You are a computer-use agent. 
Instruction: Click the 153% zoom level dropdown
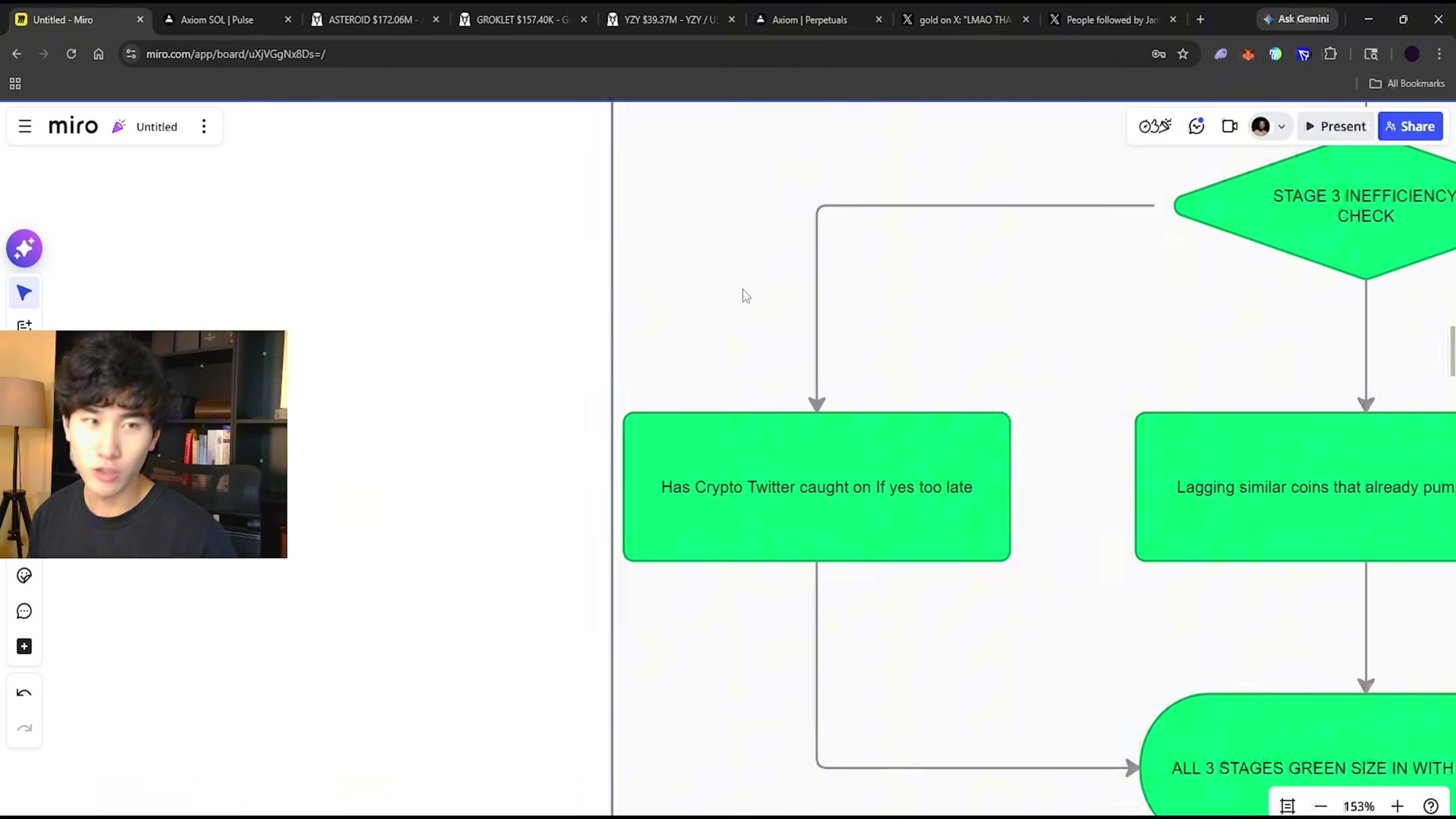1359,806
